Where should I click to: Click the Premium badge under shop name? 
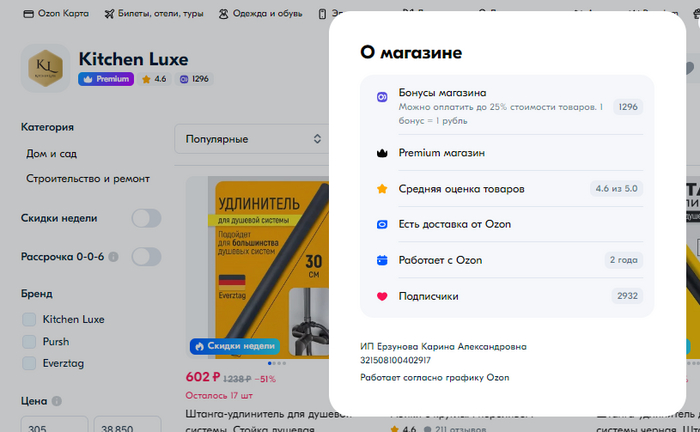[x=106, y=79]
